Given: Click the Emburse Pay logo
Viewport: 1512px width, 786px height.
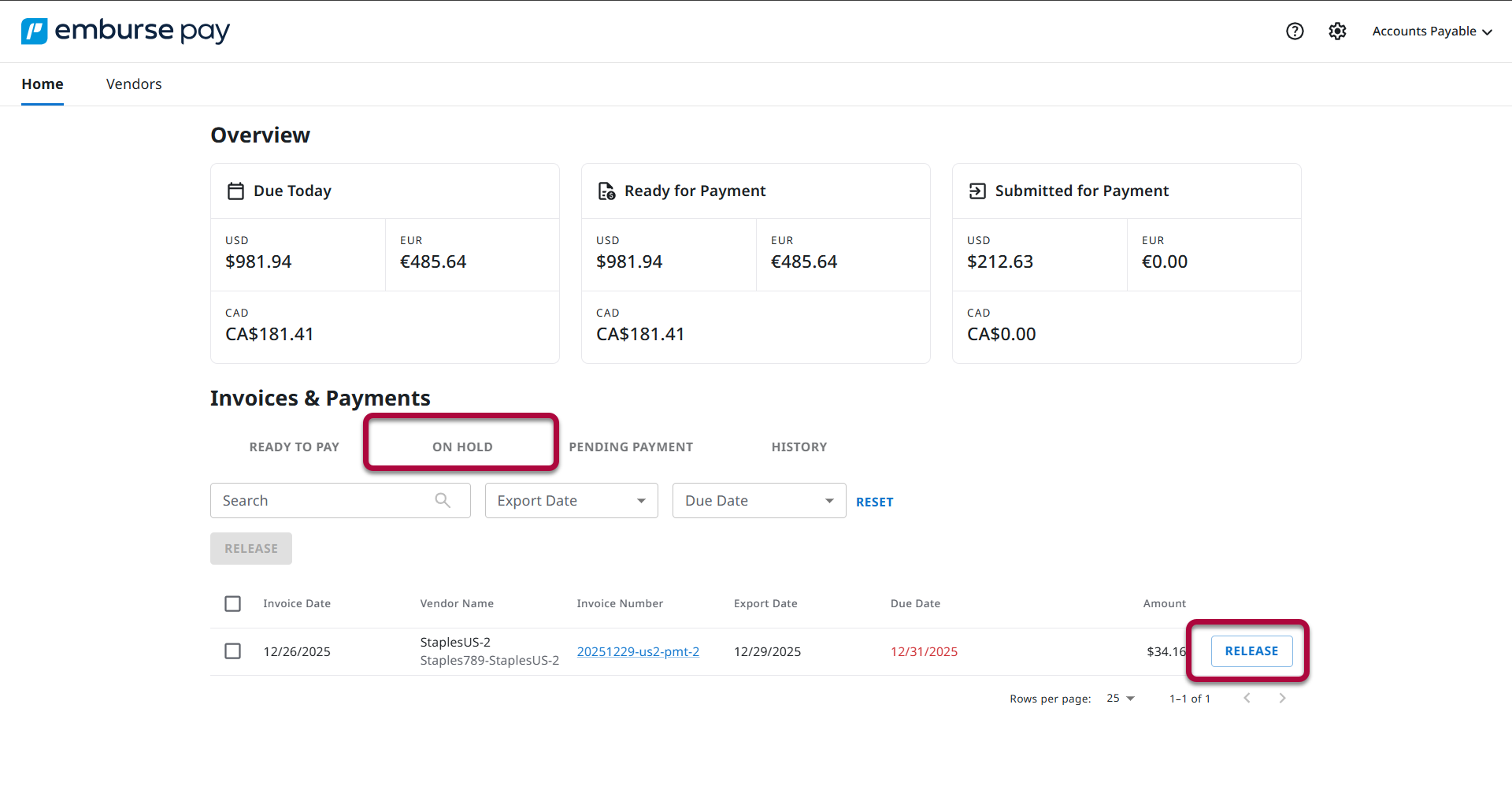Looking at the screenshot, I should point(124,31).
